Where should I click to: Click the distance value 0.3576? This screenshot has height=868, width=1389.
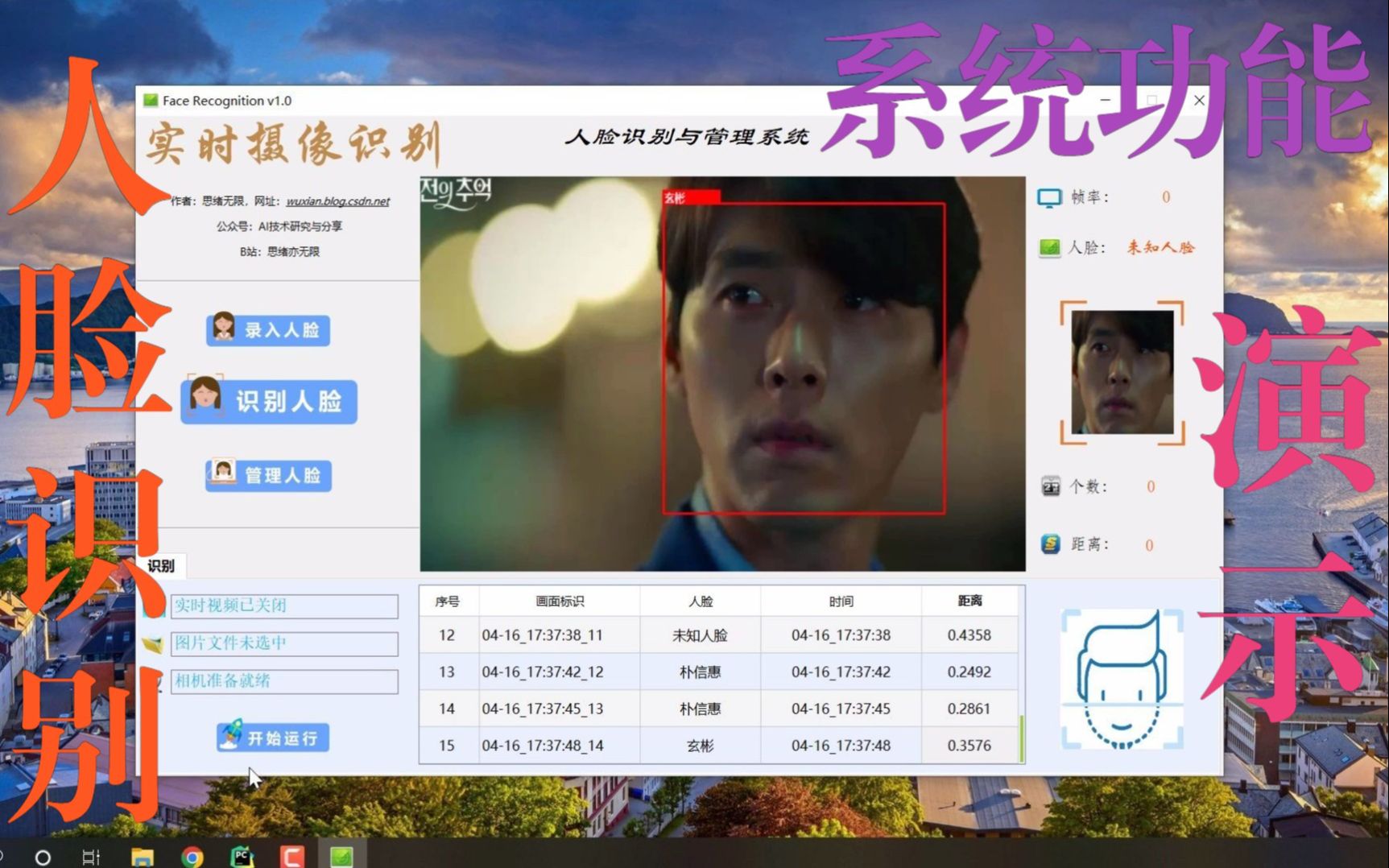969,746
